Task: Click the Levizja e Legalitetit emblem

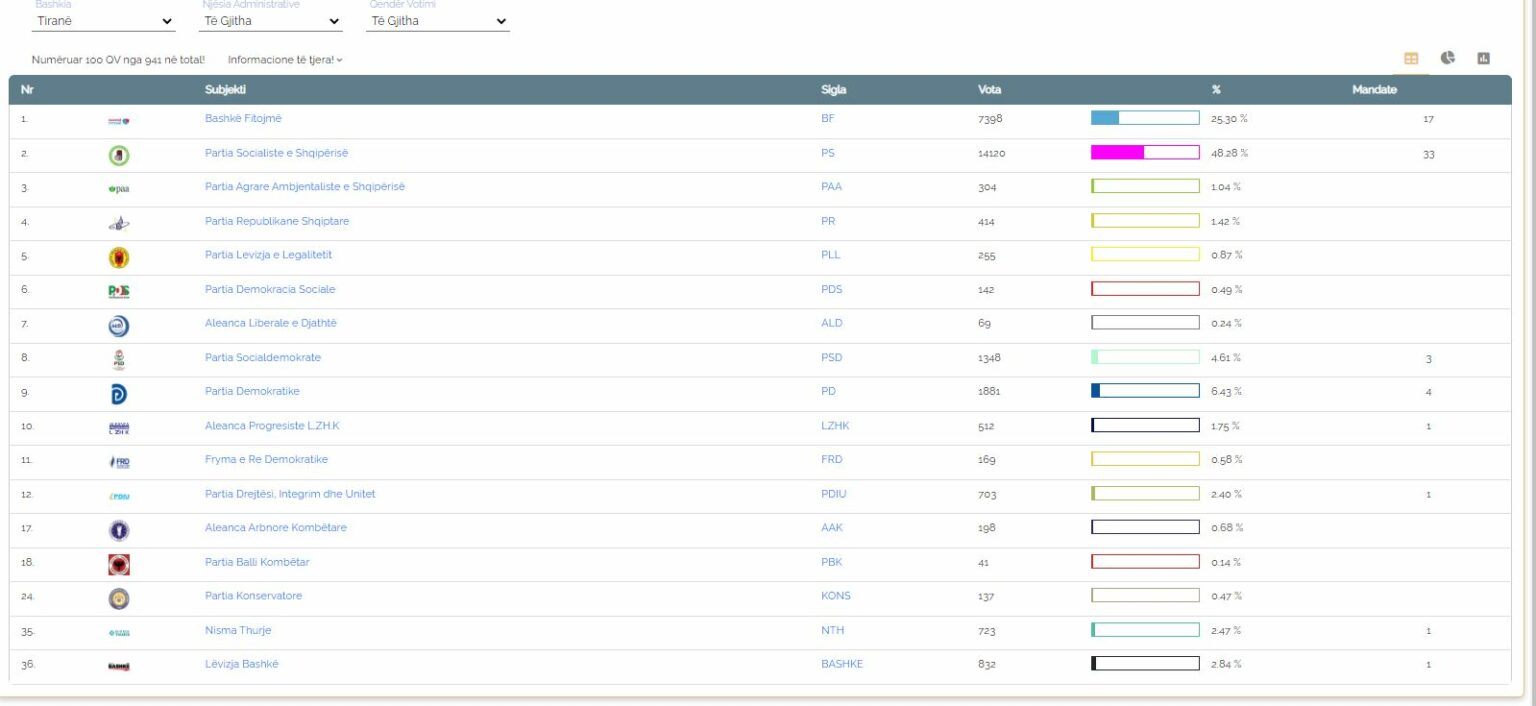Action: tap(119, 257)
